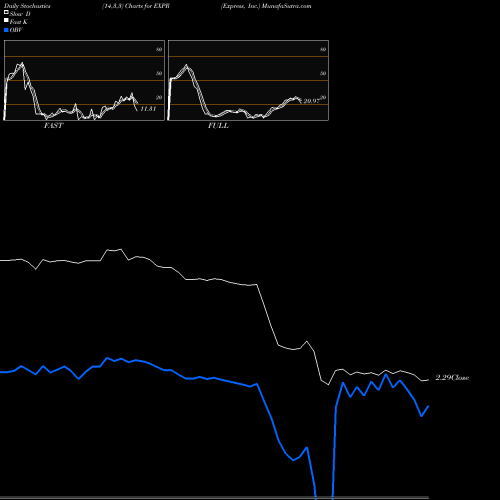Click the FAST chart label
Viewport: 500px width, 500px height.
tap(53, 125)
